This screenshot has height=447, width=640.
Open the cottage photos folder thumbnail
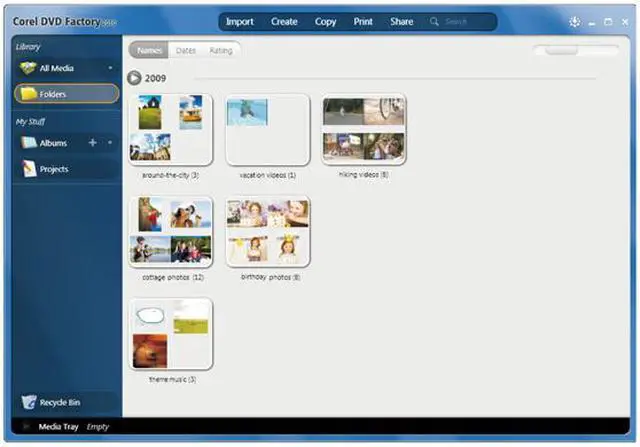pos(171,232)
